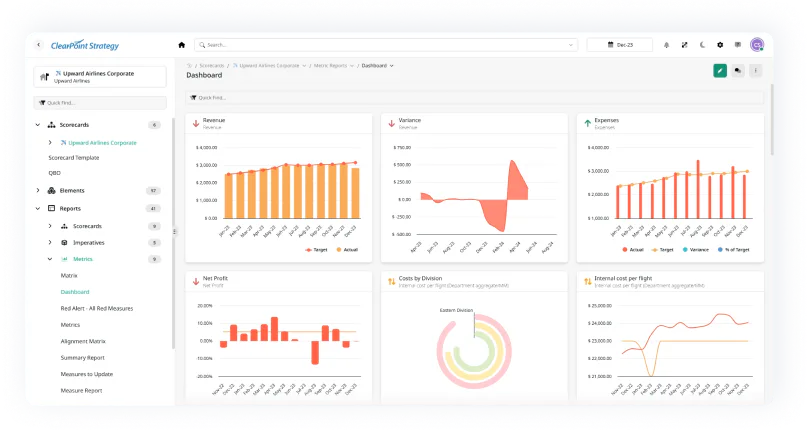Open the Measure Report item

coord(82,391)
